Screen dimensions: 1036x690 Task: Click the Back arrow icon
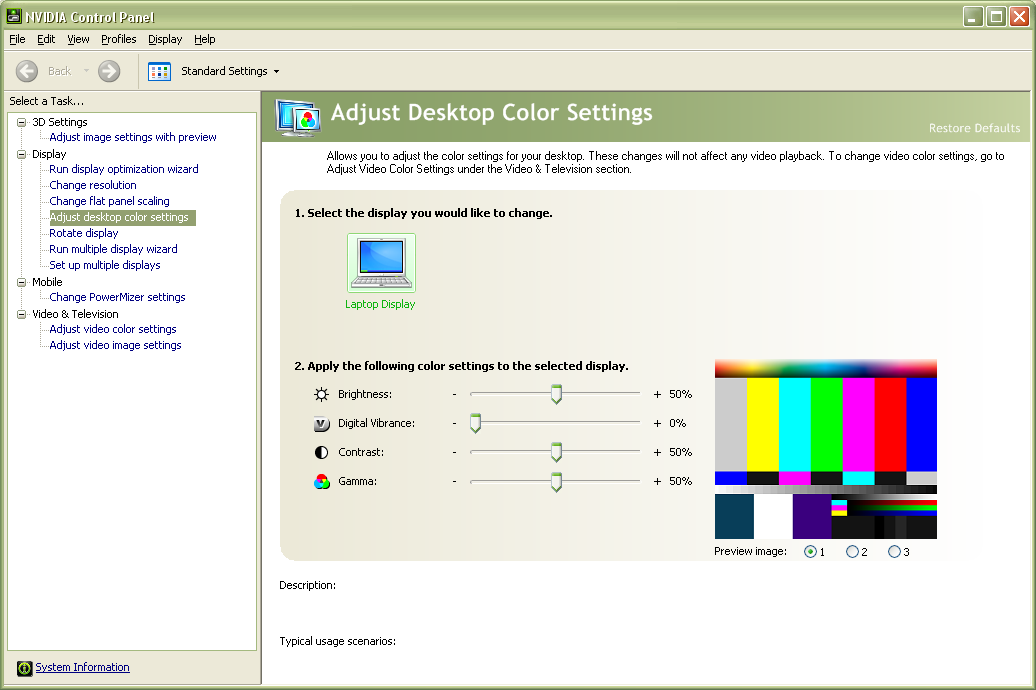coord(28,71)
